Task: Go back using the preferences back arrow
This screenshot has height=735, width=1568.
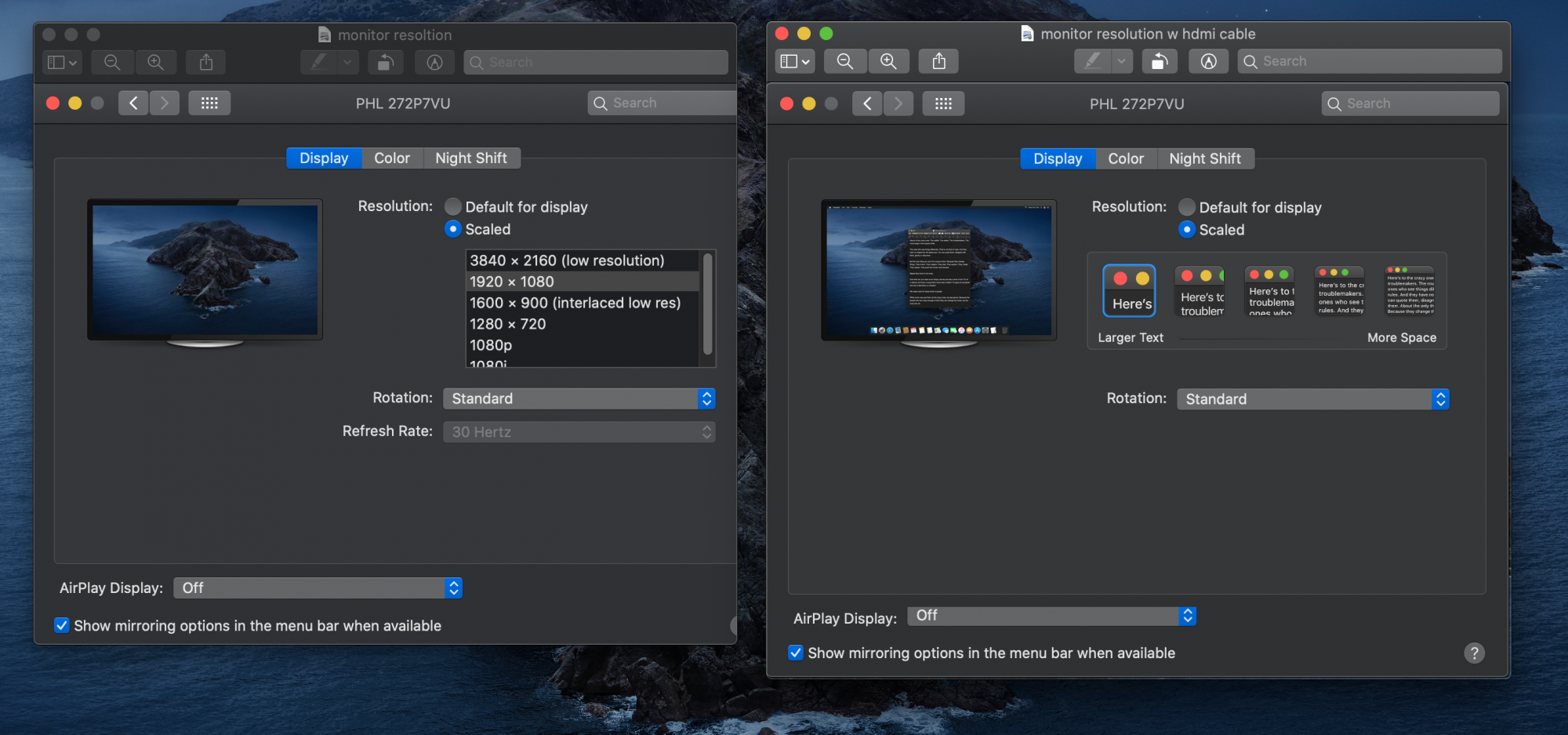Action: pos(133,102)
